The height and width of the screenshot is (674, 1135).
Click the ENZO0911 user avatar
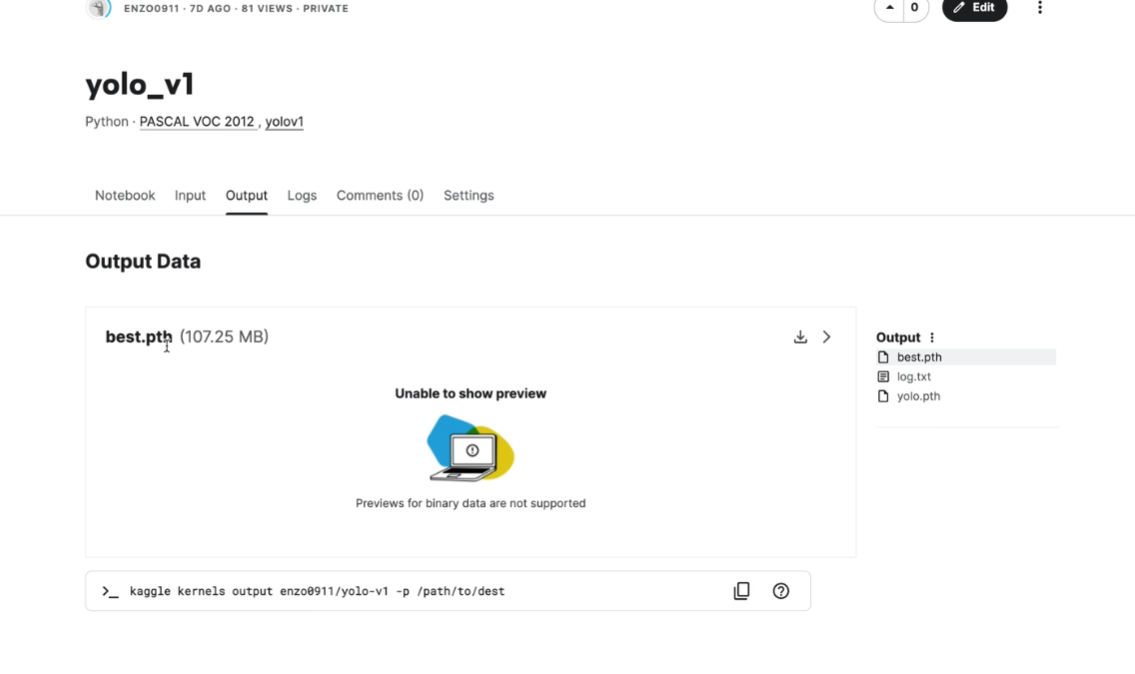click(98, 8)
